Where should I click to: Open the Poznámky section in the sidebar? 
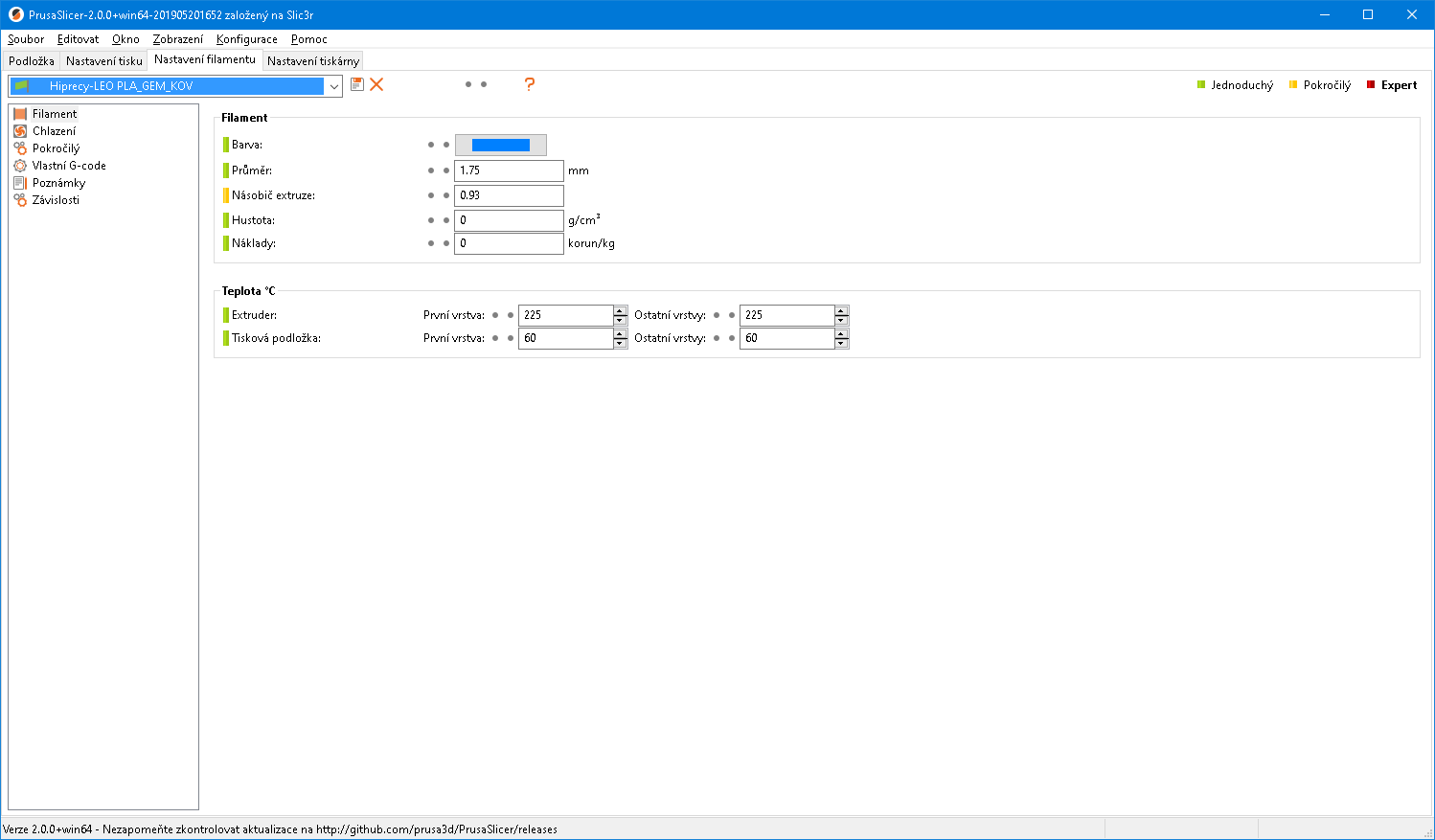point(58,183)
